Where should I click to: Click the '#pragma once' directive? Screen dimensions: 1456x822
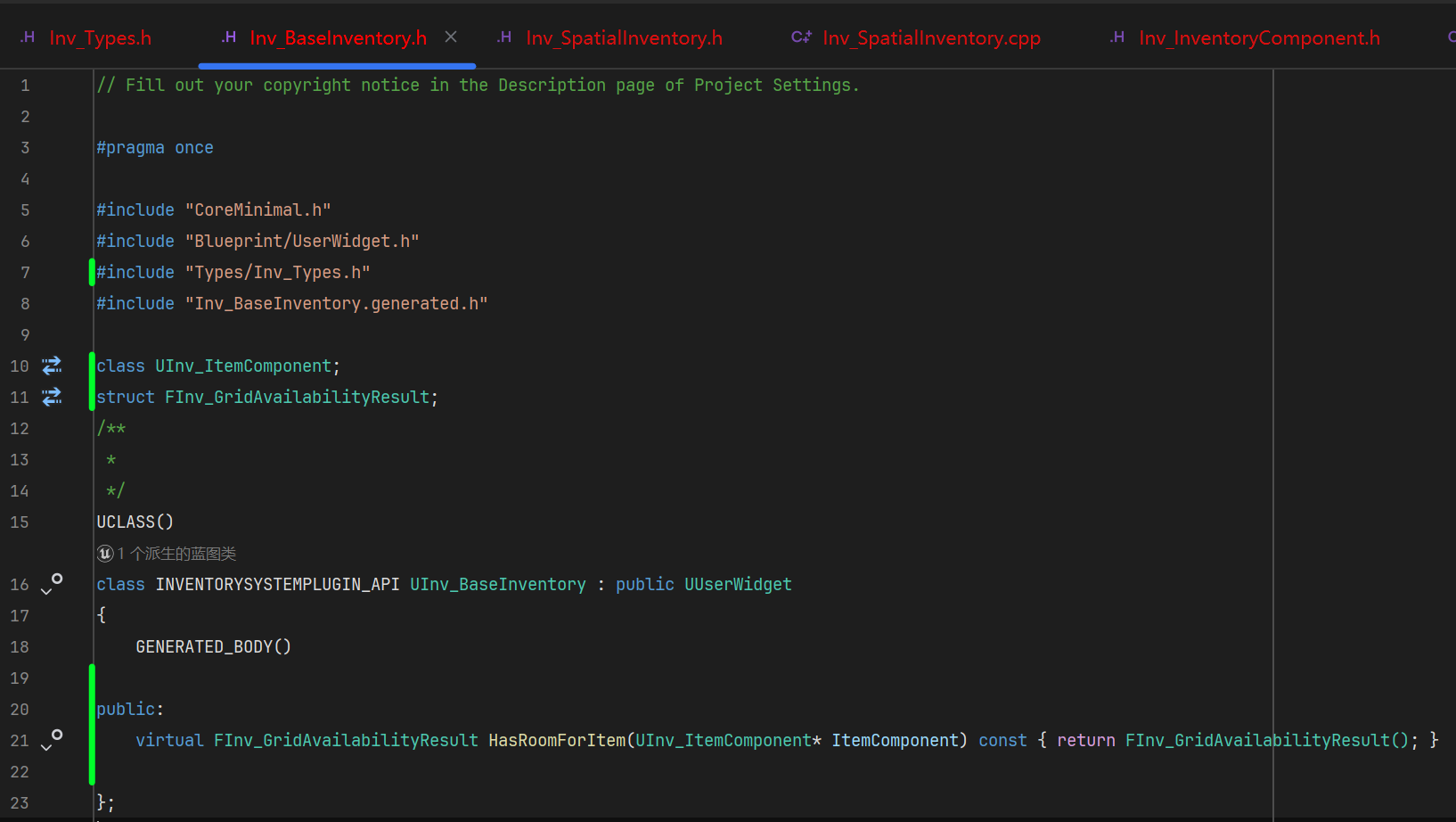coord(155,148)
